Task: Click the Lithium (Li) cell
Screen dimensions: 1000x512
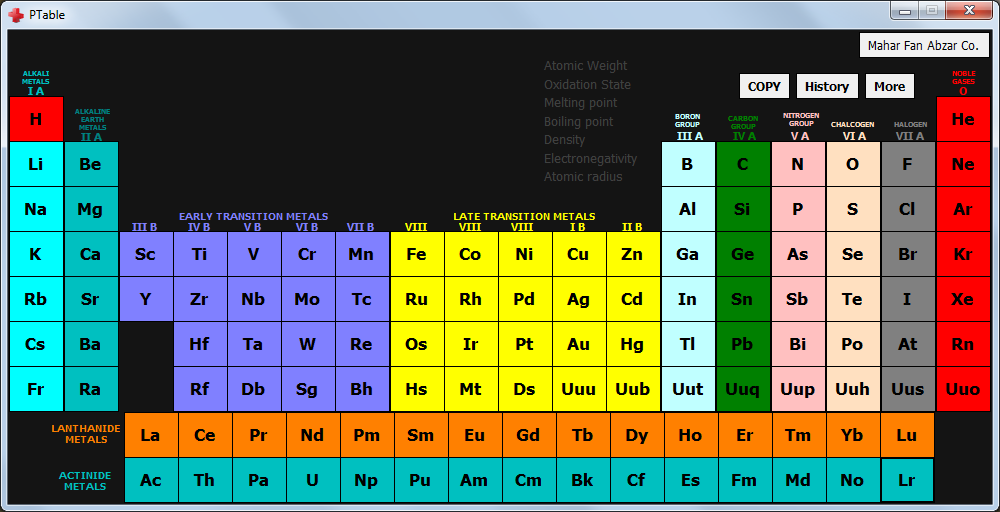Action: click(36, 164)
